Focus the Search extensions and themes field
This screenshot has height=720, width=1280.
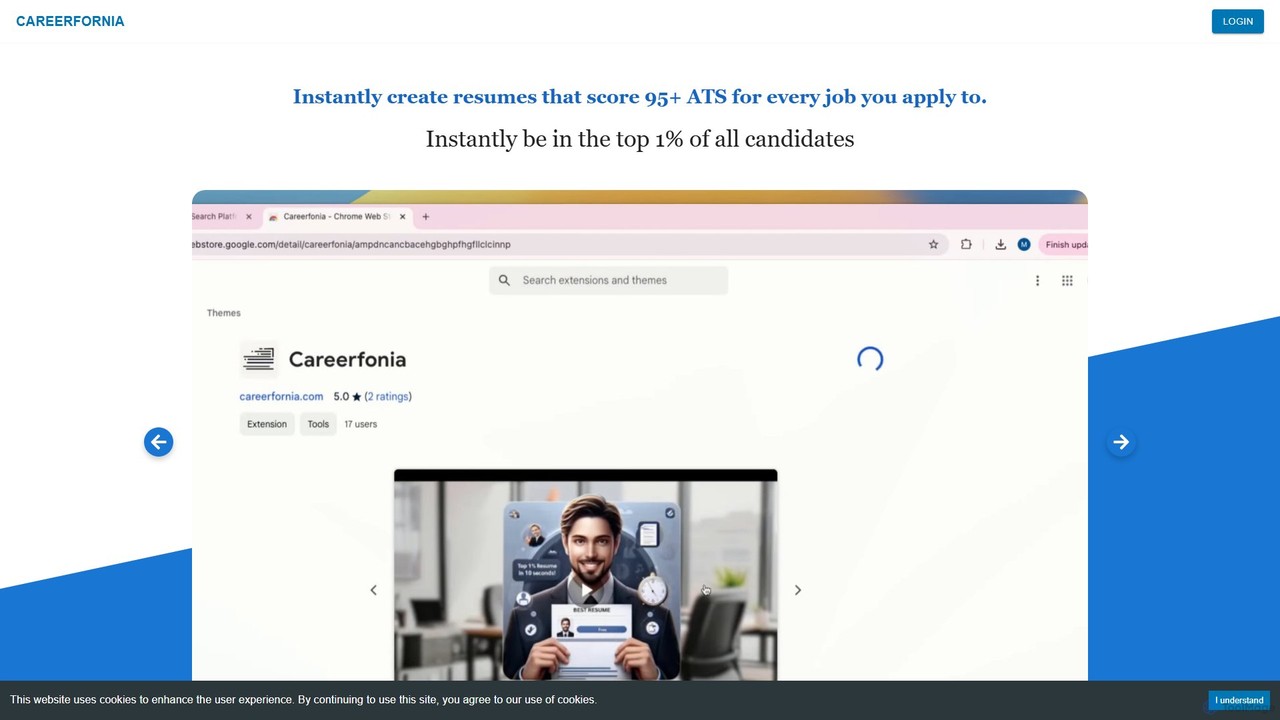pos(608,280)
